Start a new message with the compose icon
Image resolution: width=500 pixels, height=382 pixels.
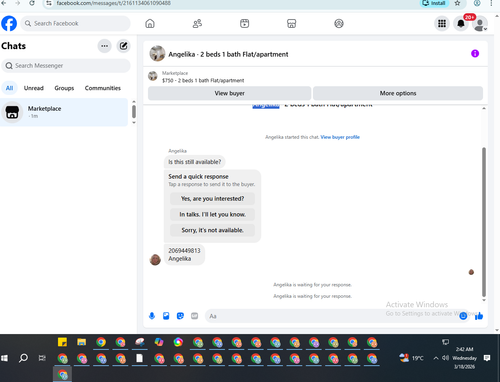coord(123,46)
